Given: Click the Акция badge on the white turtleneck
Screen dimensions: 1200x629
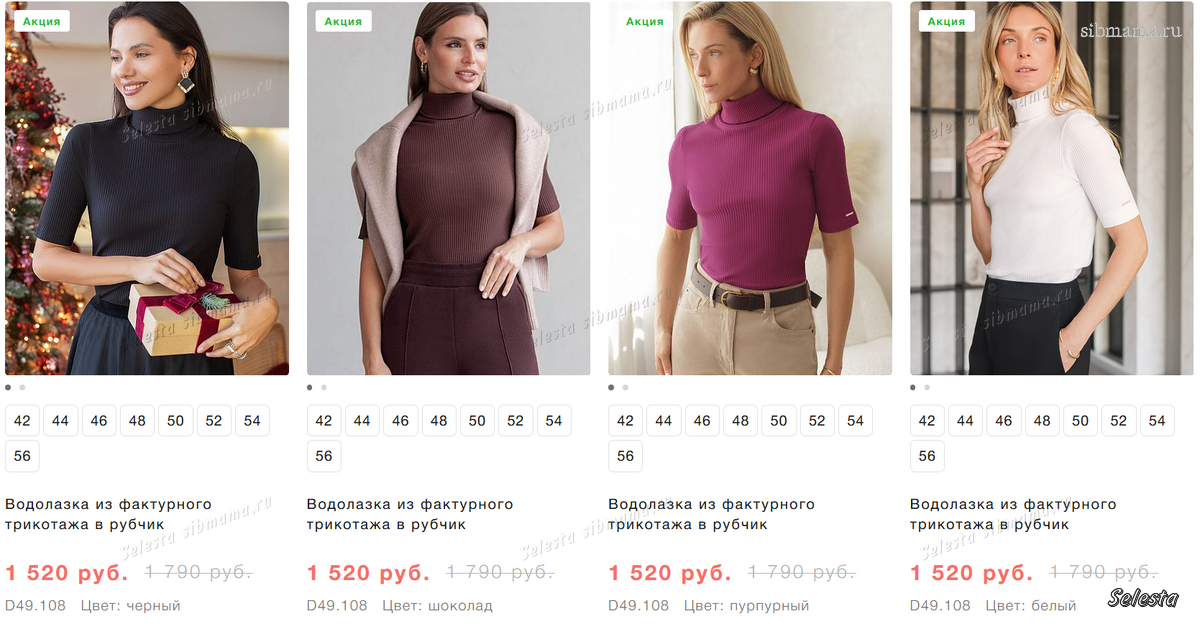Looking at the screenshot, I should click(x=946, y=21).
